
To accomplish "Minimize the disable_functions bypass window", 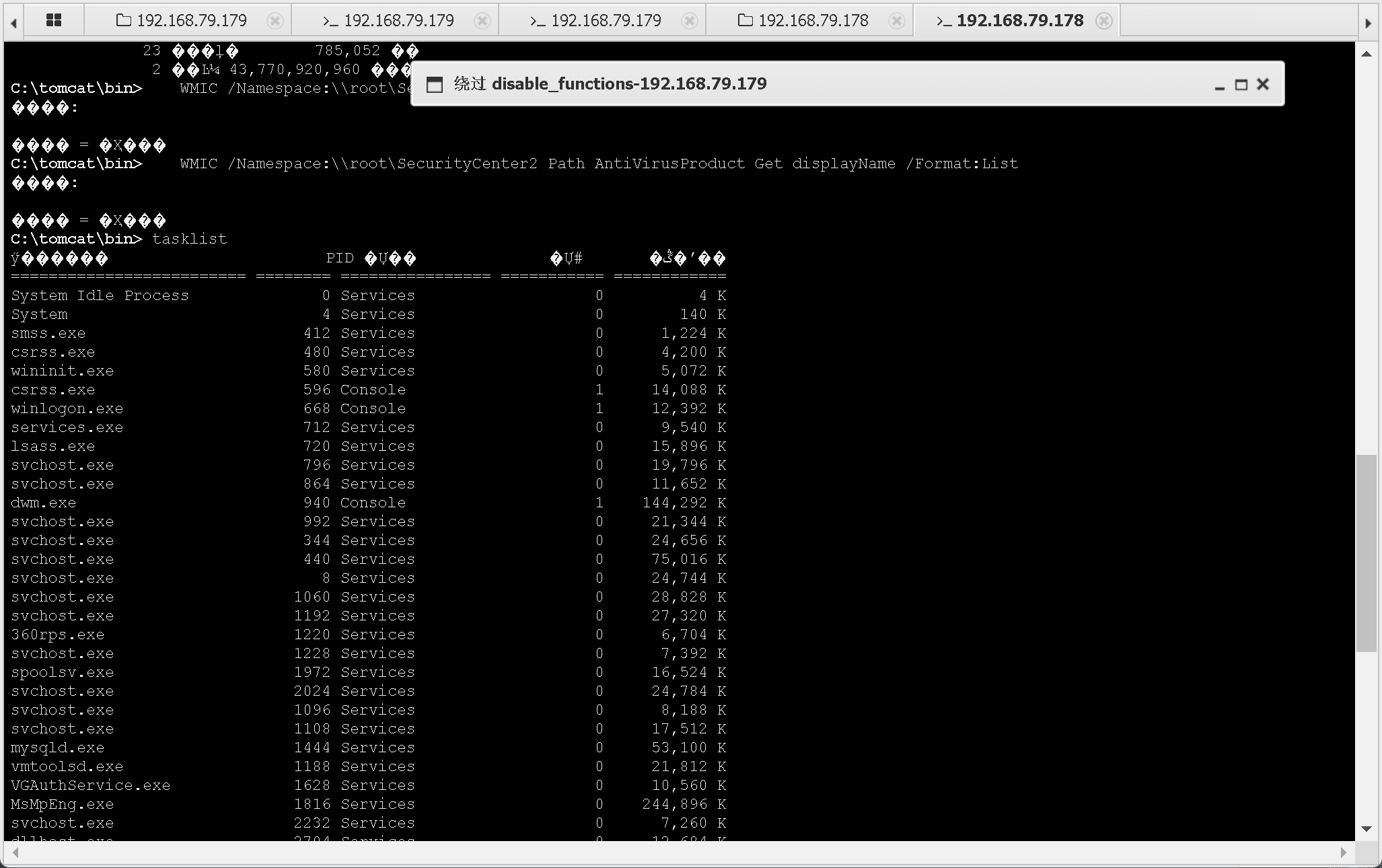I will click(1219, 85).
